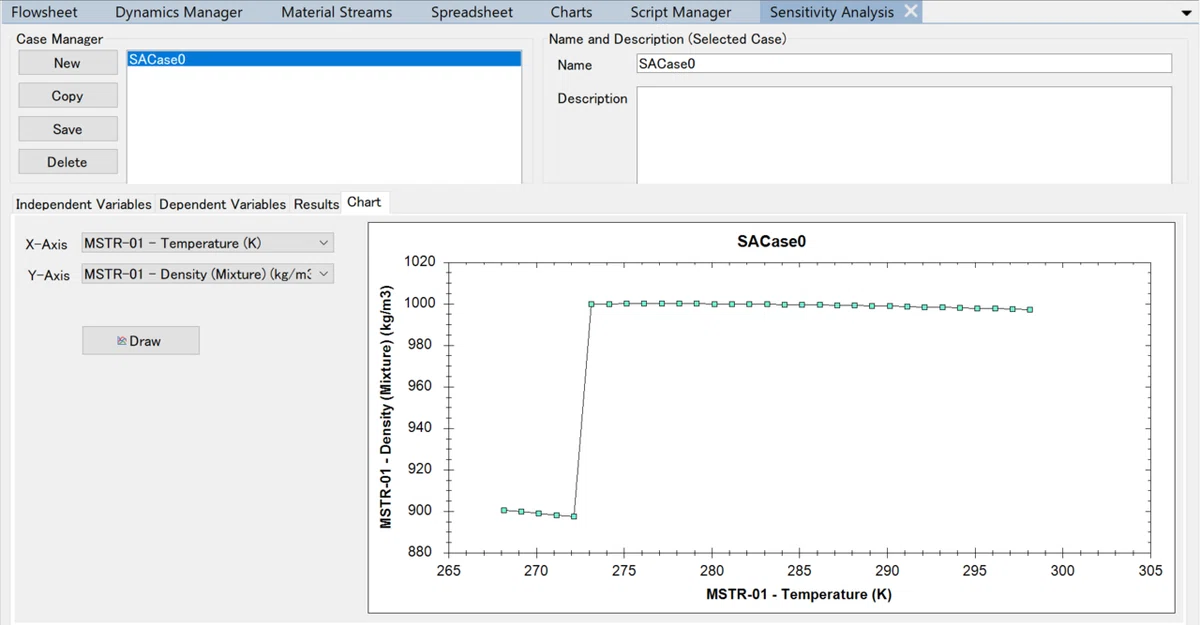Click the MSTR-01 Density axis title

[x=386, y=406]
